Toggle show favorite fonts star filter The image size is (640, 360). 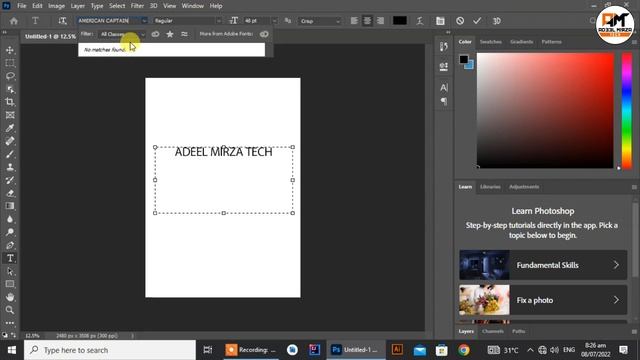(x=170, y=34)
